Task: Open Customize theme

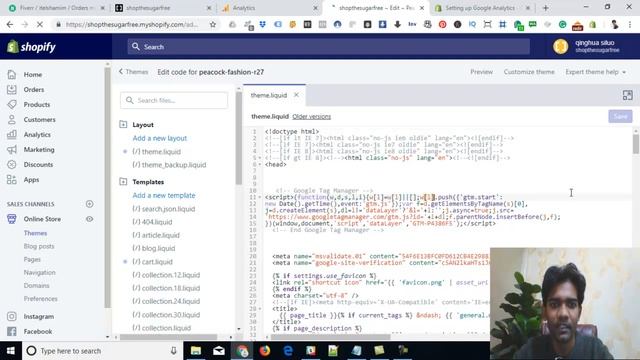Action: (x=529, y=72)
